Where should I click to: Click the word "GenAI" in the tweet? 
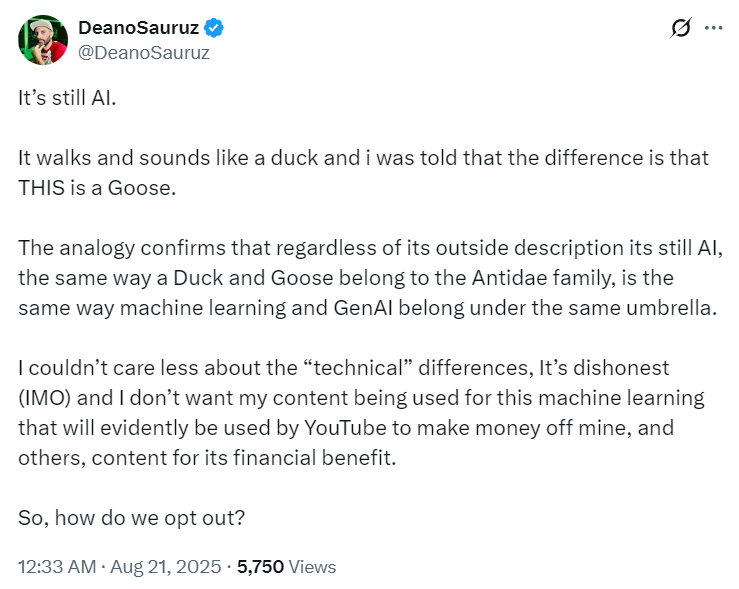363,308
